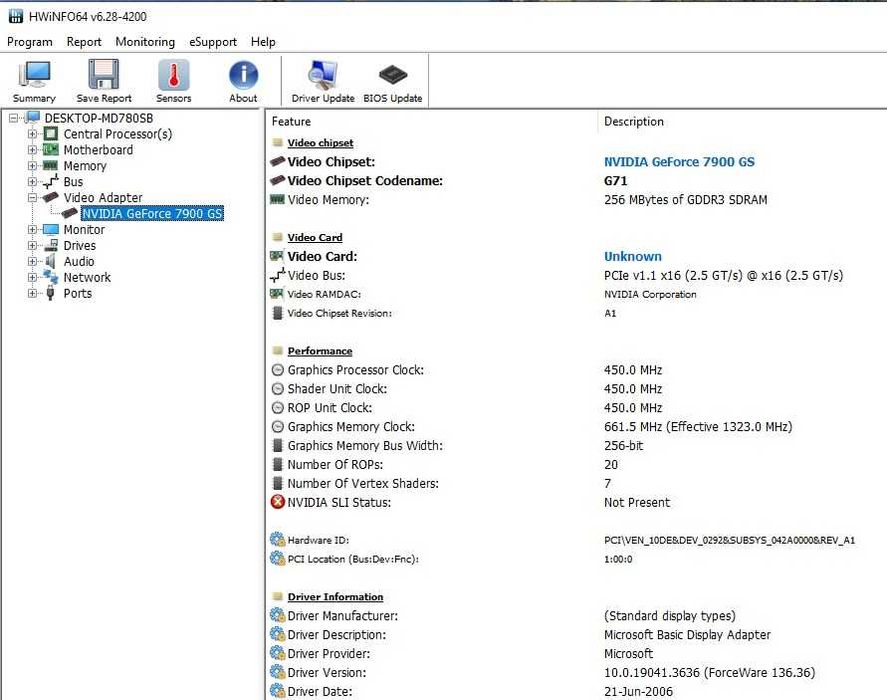
Task: Expand the Central Processor(s) node
Action: pos(32,134)
